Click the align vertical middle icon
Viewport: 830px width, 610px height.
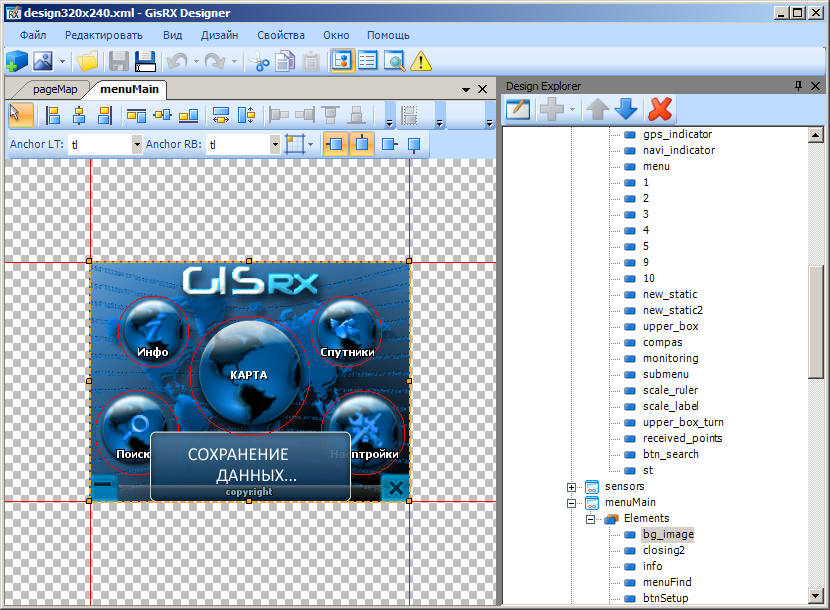click(163, 114)
